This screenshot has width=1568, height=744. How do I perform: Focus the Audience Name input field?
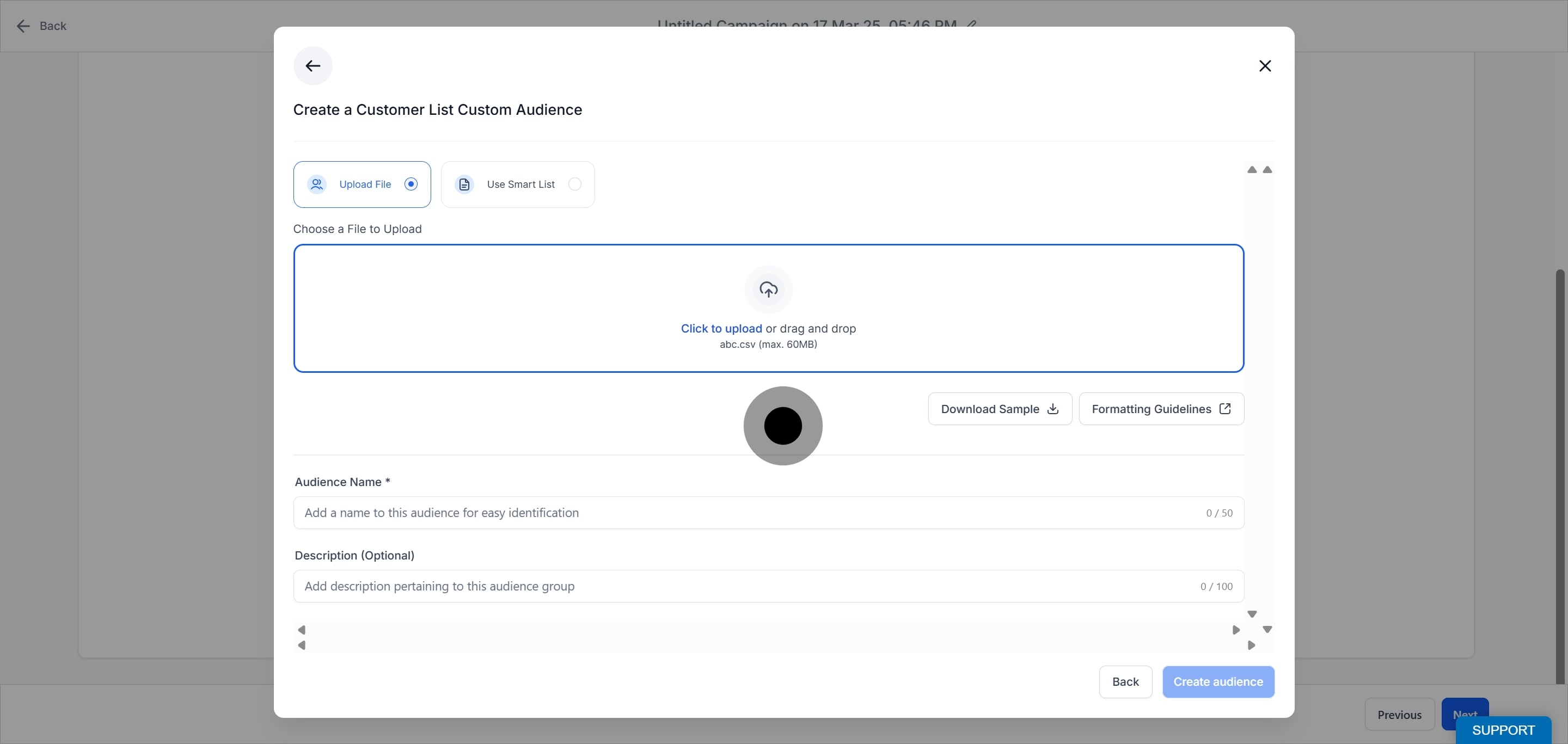click(749, 513)
